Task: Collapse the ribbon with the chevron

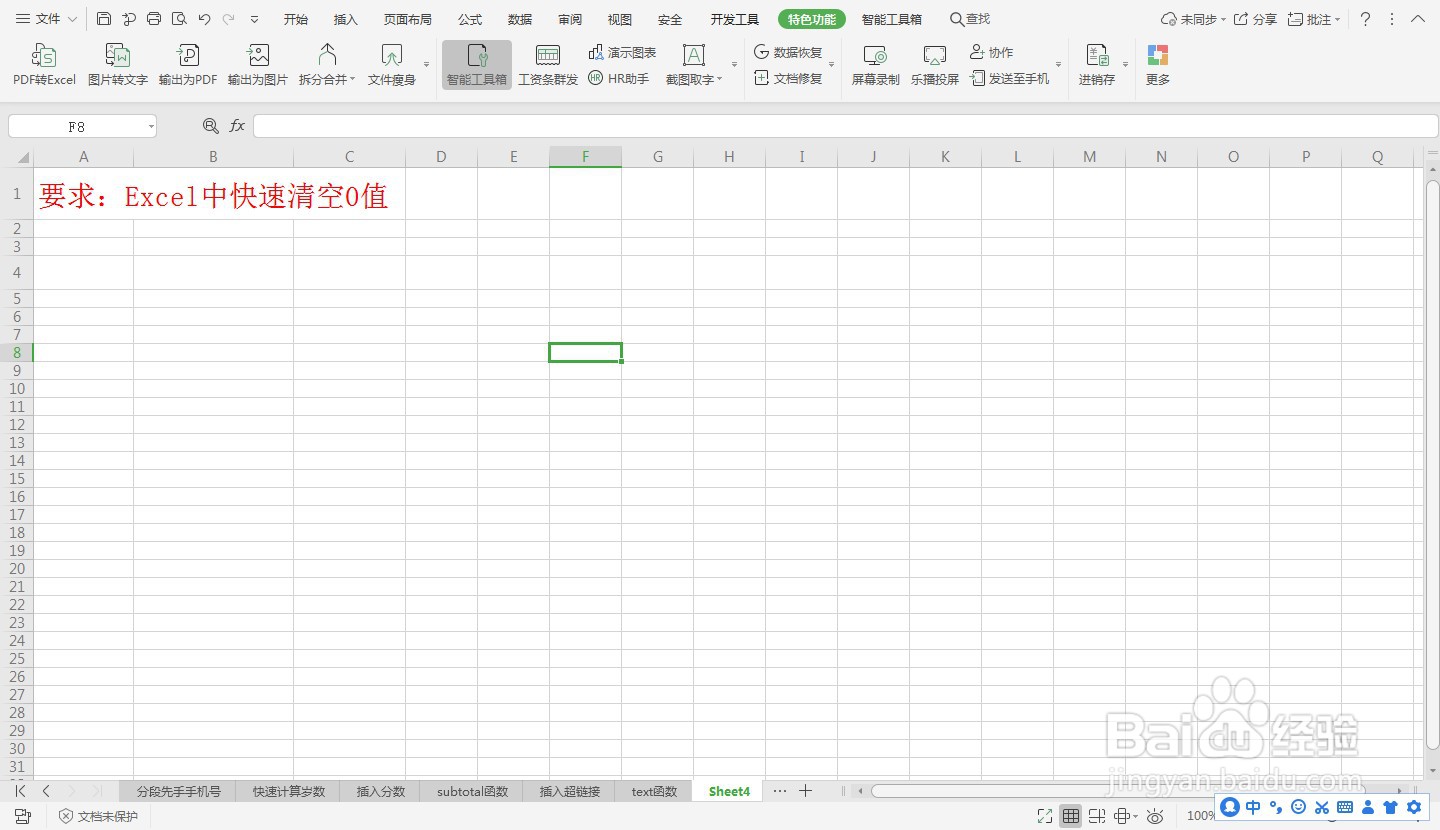Action: 1418,19
